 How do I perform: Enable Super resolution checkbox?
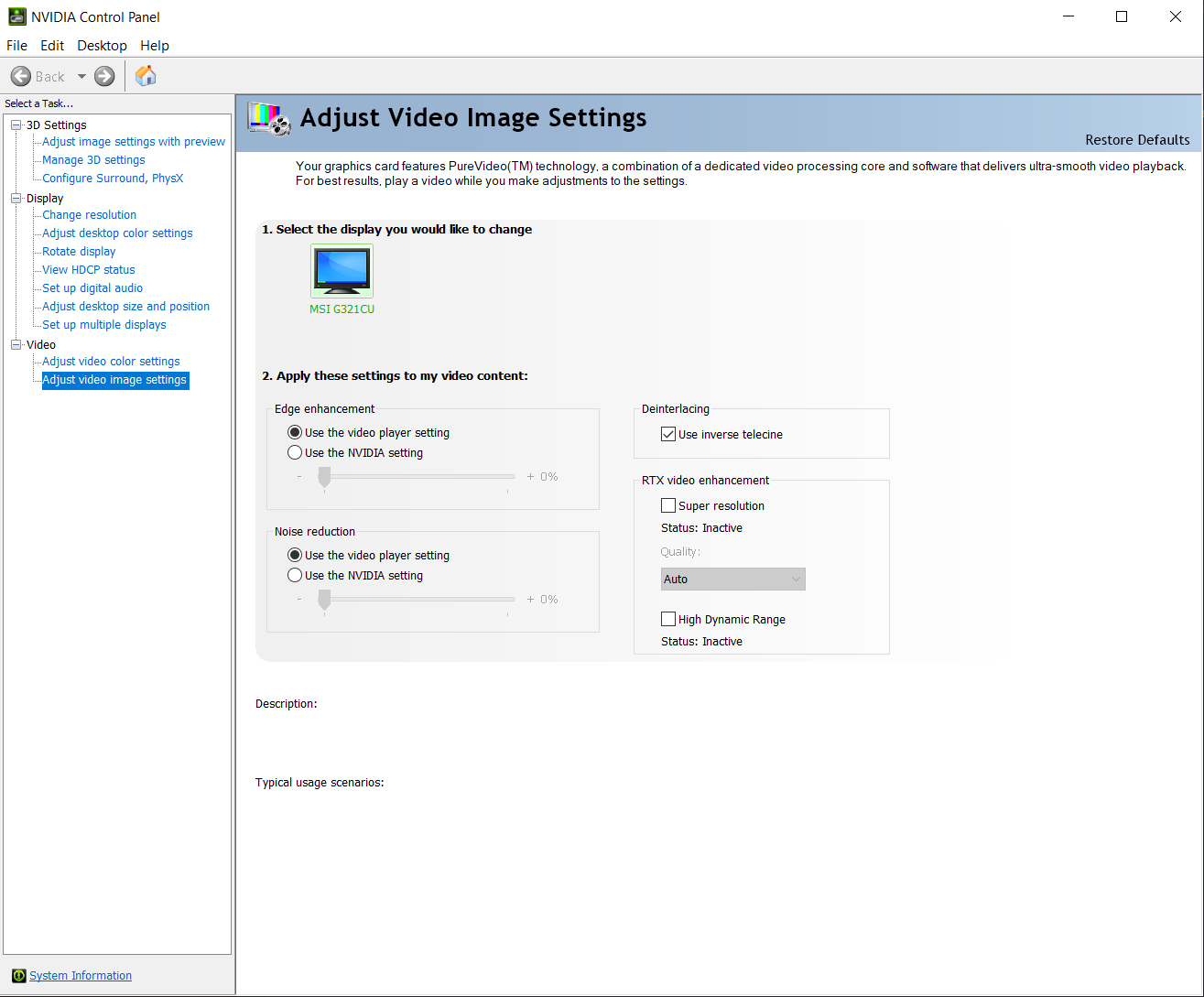pos(668,505)
